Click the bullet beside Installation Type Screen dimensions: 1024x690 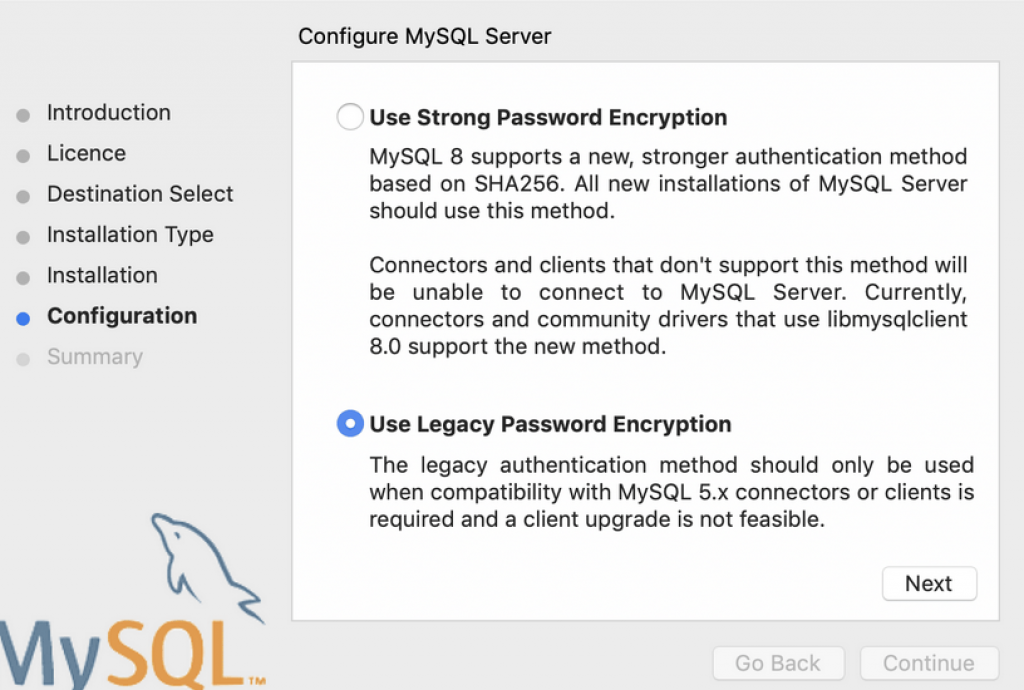click(24, 237)
